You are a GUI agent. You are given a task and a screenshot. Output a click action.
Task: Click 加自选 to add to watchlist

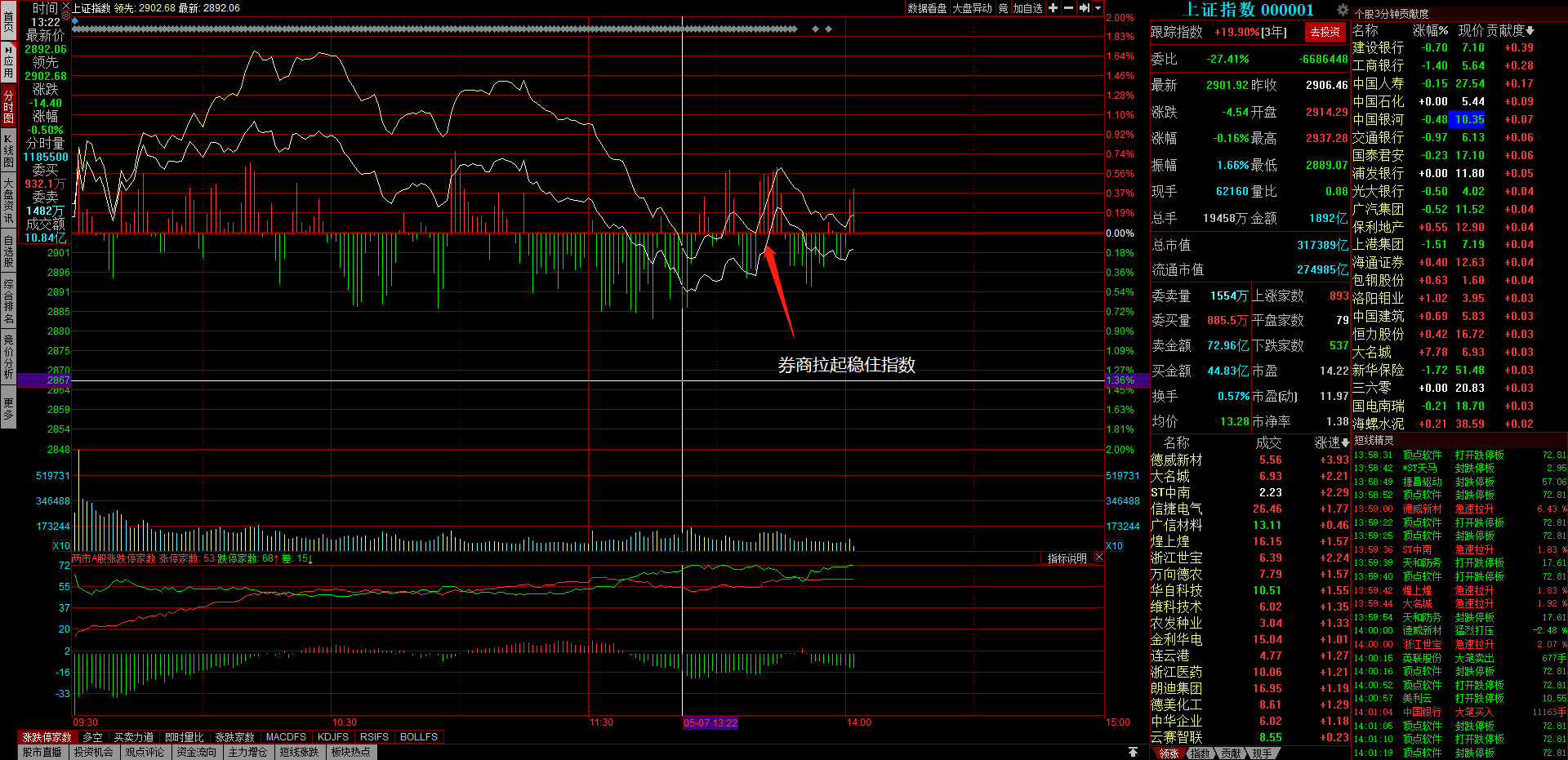1028,8
